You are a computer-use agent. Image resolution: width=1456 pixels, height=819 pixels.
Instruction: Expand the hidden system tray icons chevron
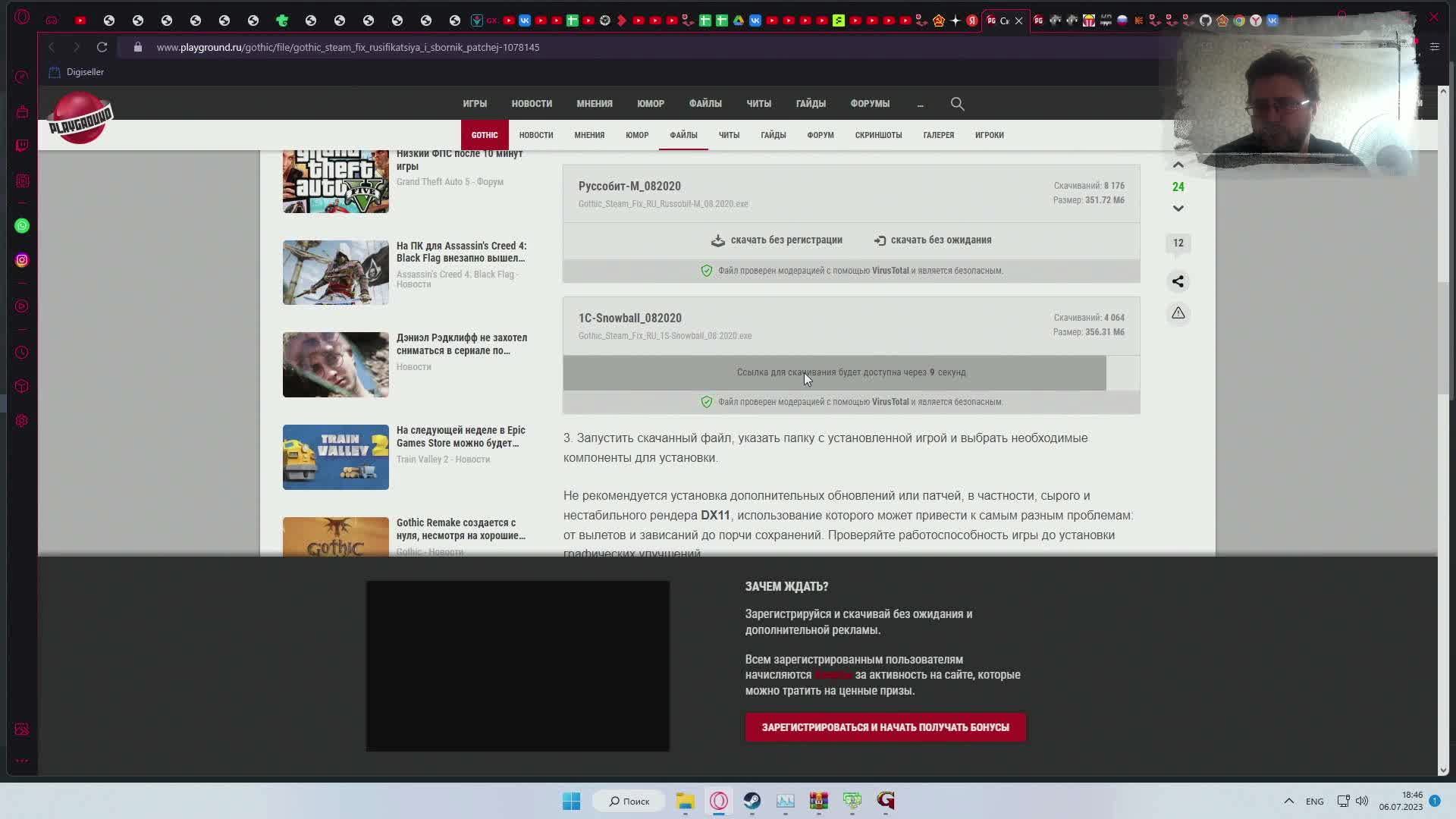(1288, 801)
